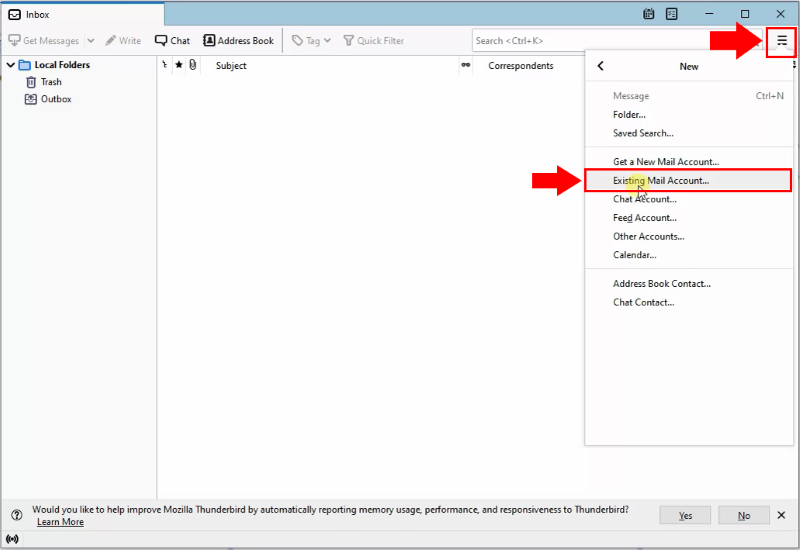Select Saved Search... menu entry

689,133
